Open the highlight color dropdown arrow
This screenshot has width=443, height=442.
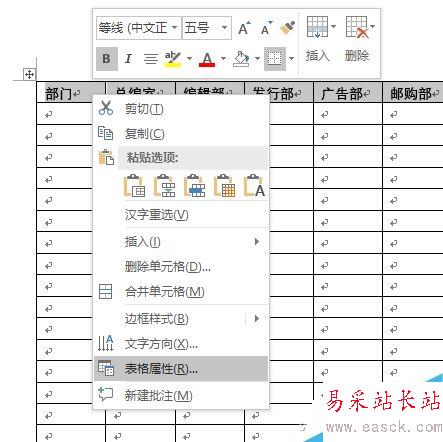(x=189, y=59)
